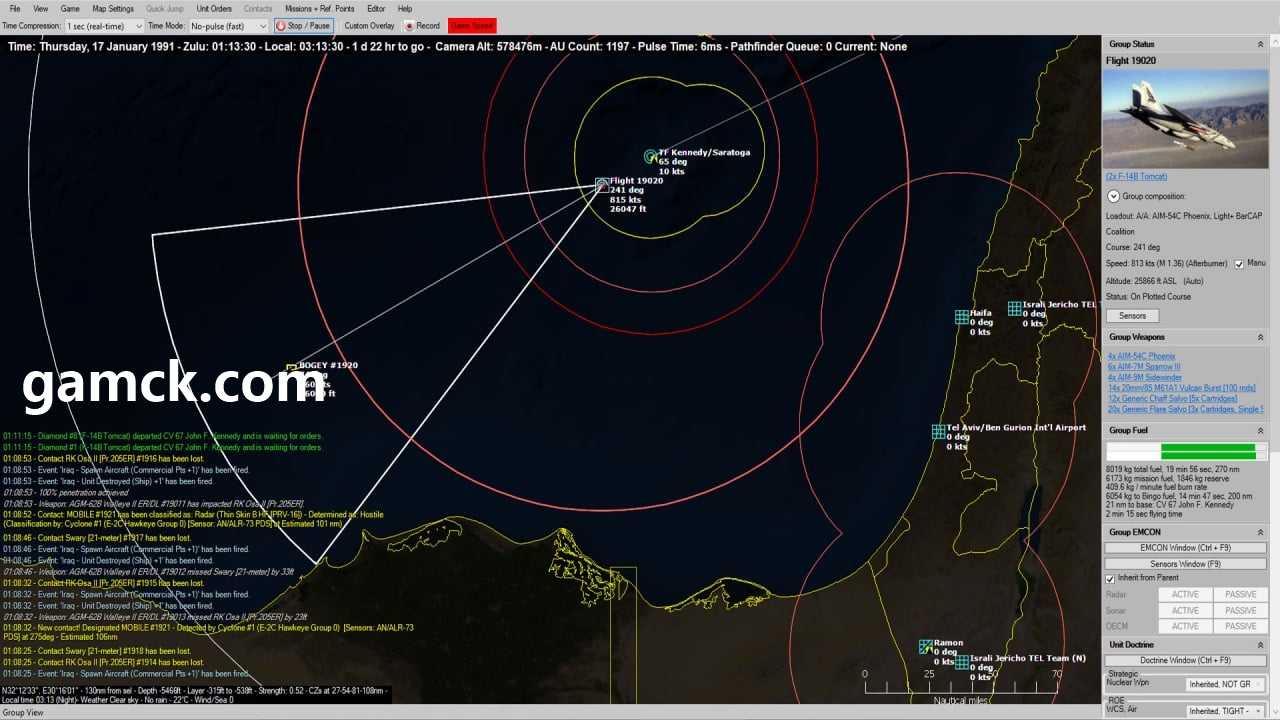Collapse the Group Status panel
1280x720 pixels.
click(1260, 45)
